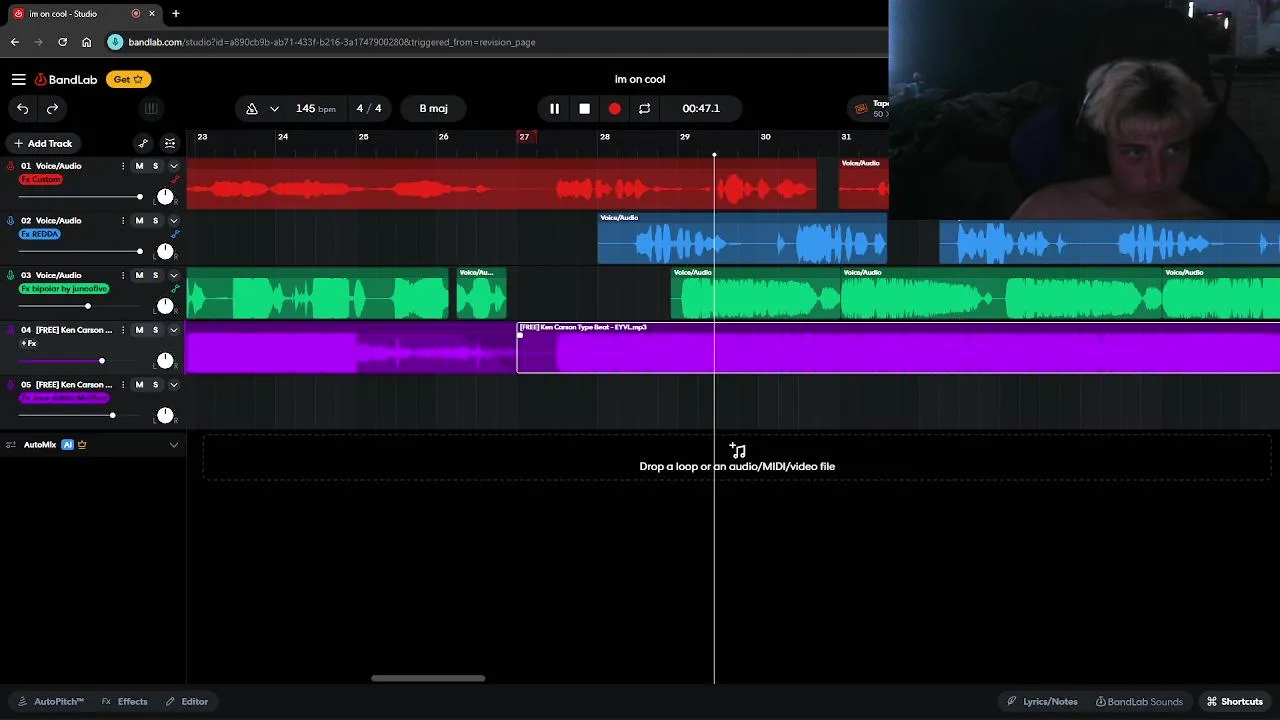Open track 03 three-dot menu

pyautogui.click(x=123, y=275)
